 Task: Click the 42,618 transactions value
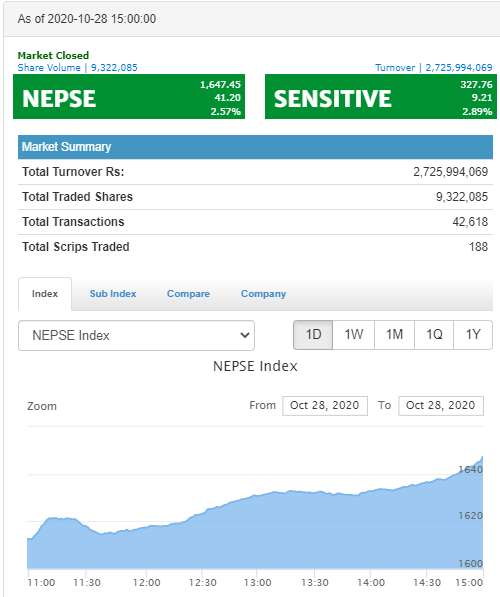point(470,222)
